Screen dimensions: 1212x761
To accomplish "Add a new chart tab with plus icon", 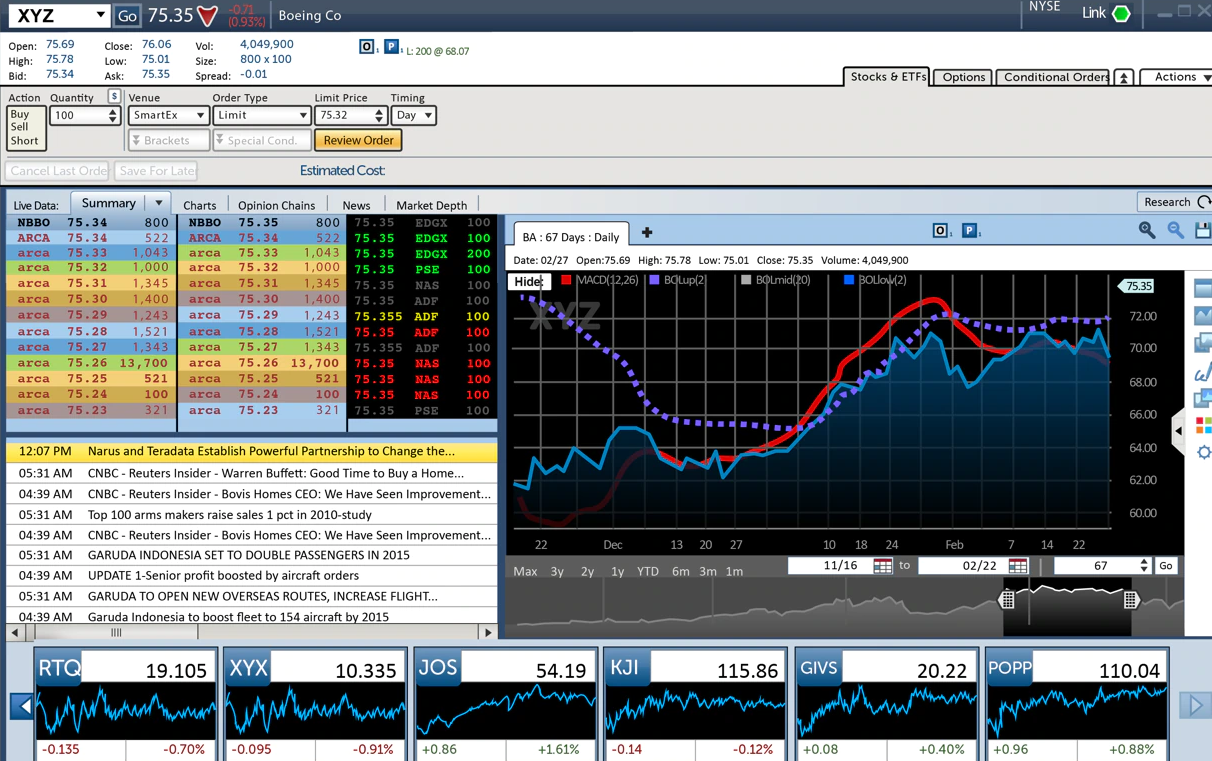I will (647, 233).
